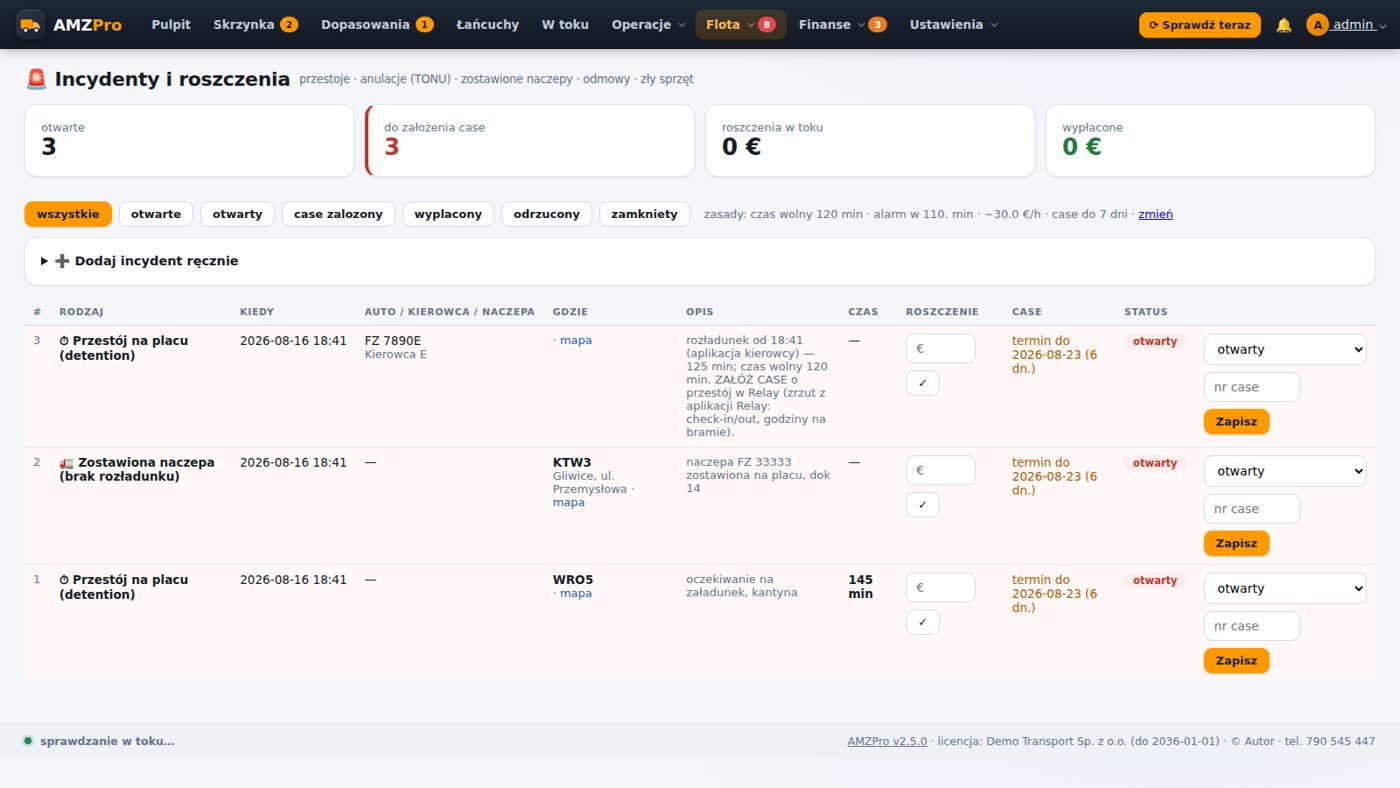This screenshot has width=1400, height=788.
Task: Filter by 'zamkniety' status
Action: click(x=644, y=214)
